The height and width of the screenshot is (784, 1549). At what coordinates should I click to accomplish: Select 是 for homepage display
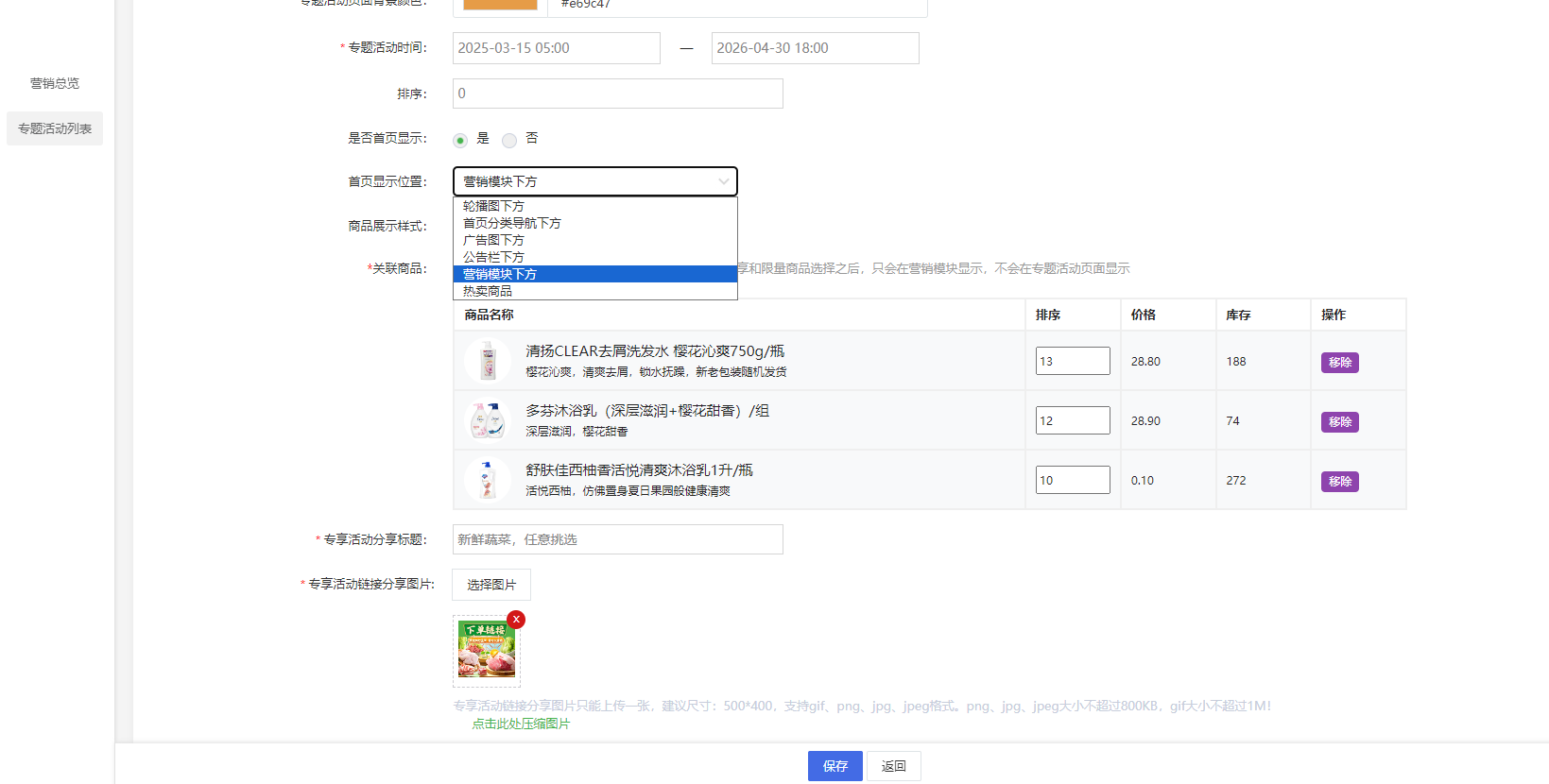point(460,140)
